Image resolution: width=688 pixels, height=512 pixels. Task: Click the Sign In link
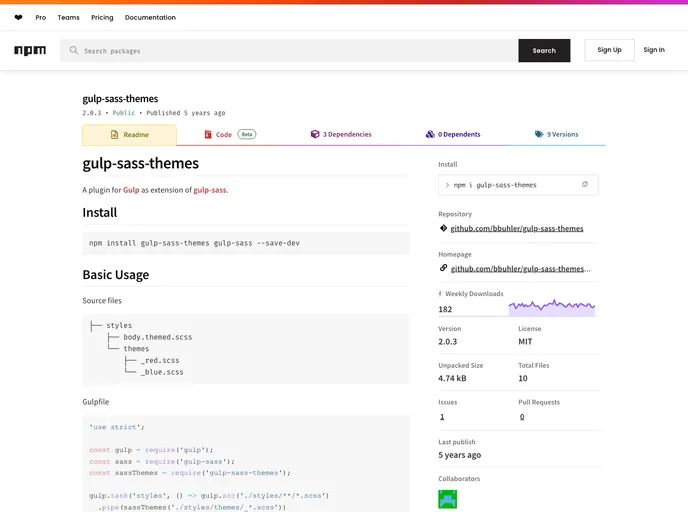[x=654, y=50]
